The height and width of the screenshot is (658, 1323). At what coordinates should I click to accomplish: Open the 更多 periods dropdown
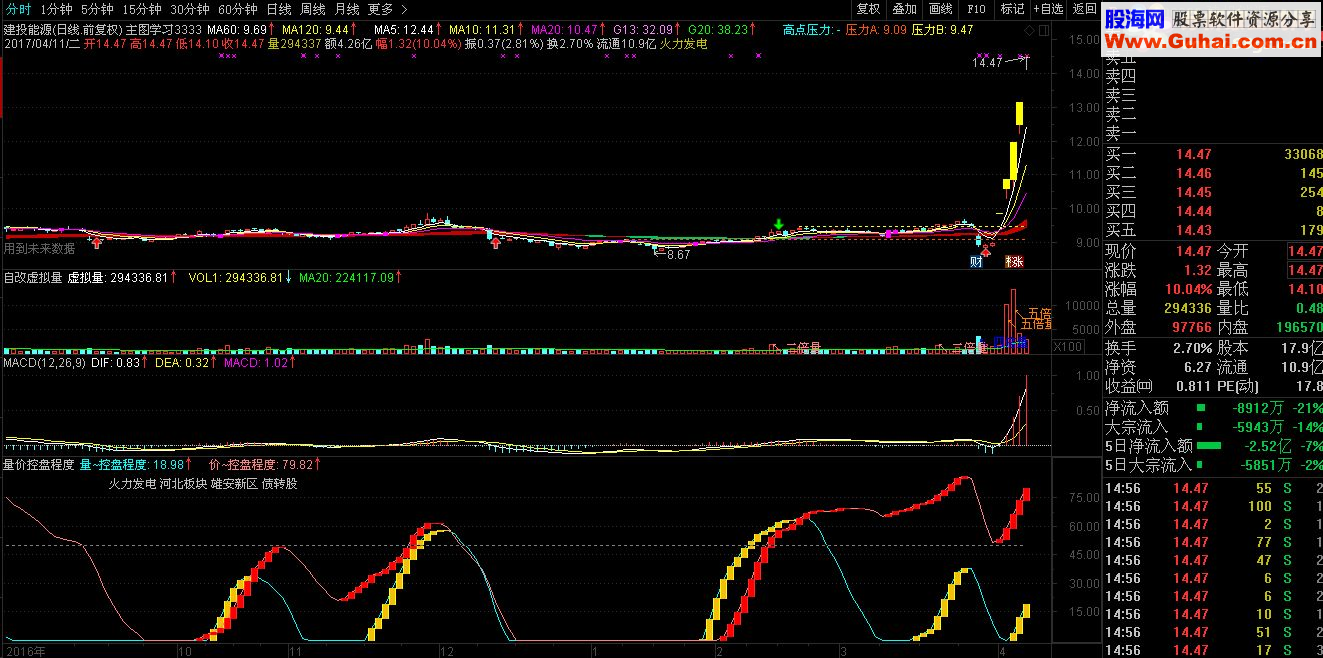(x=380, y=9)
